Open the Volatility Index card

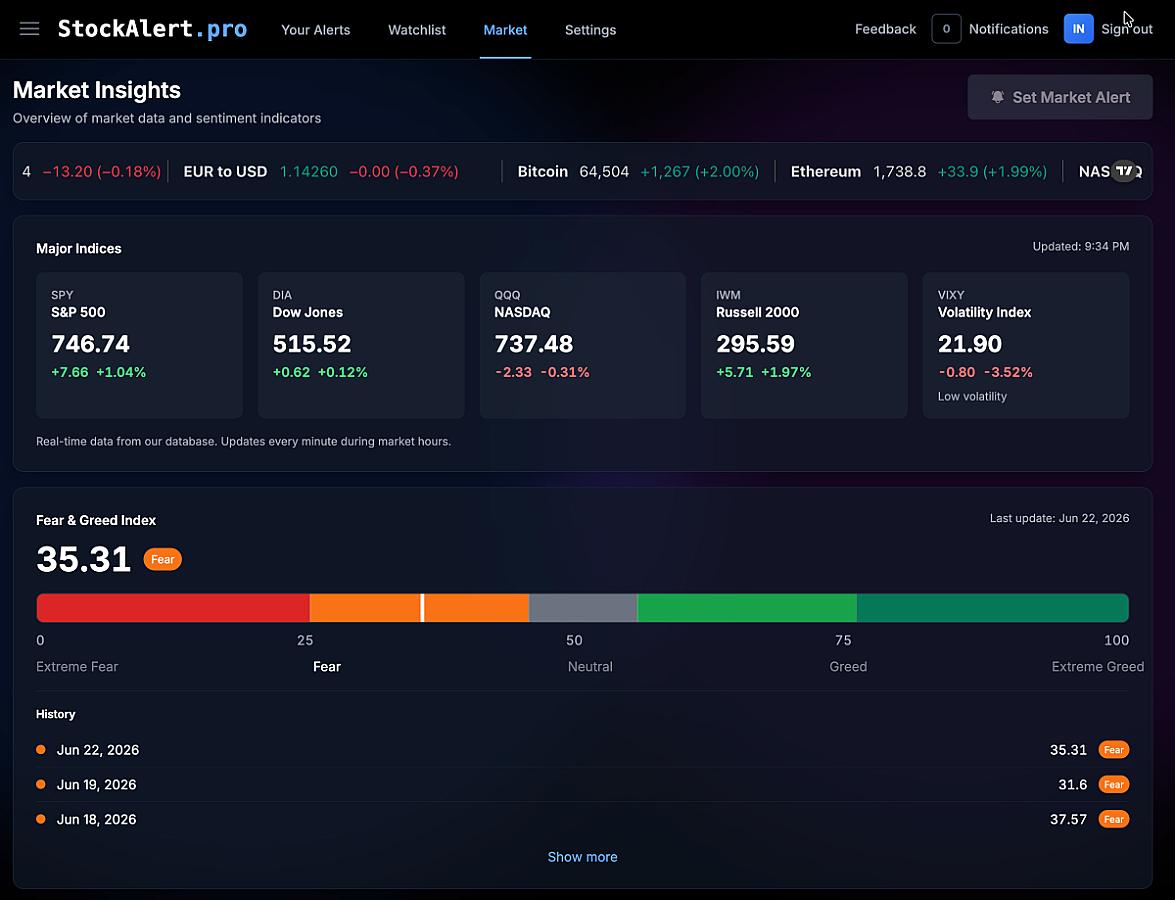click(1026, 345)
